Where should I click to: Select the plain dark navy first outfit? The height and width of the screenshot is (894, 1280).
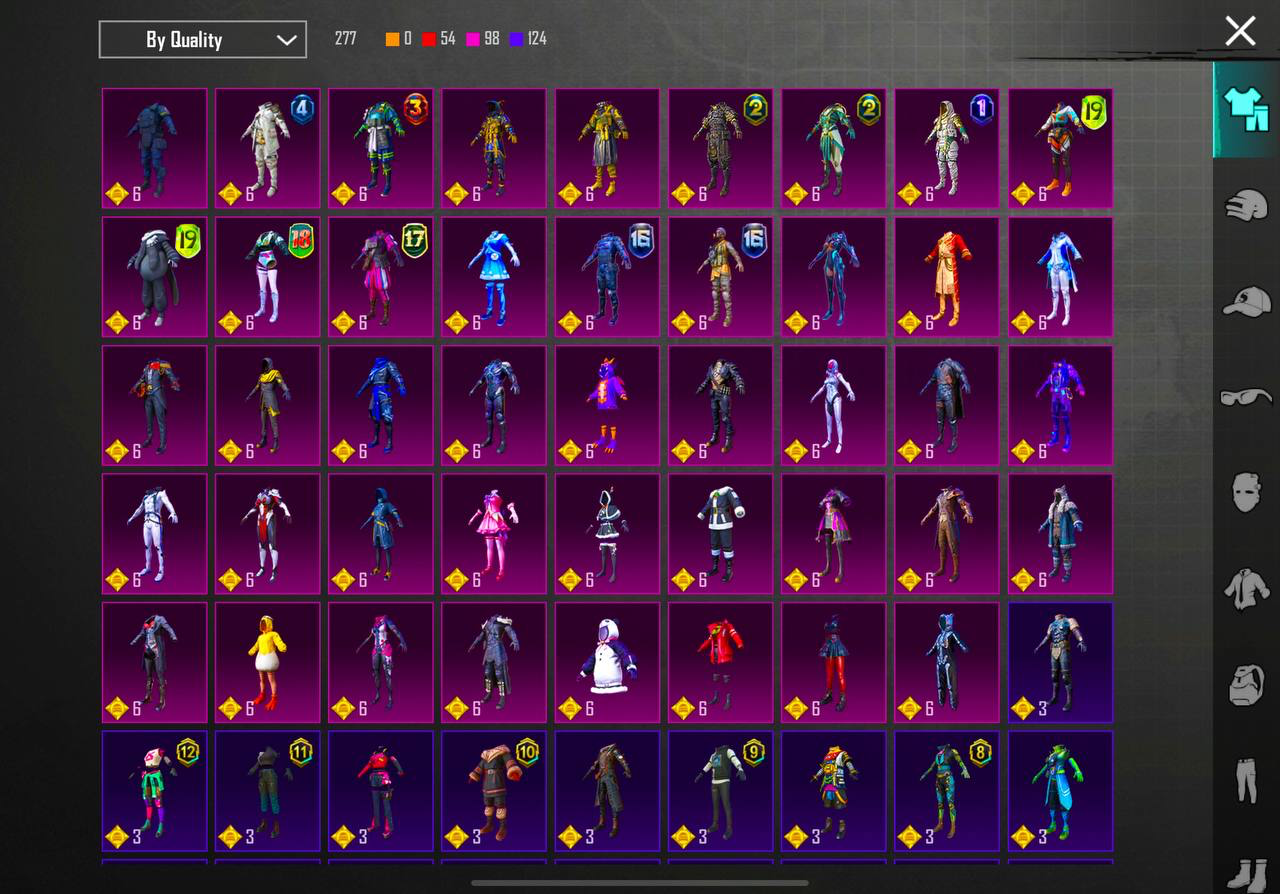[x=155, y=148]
